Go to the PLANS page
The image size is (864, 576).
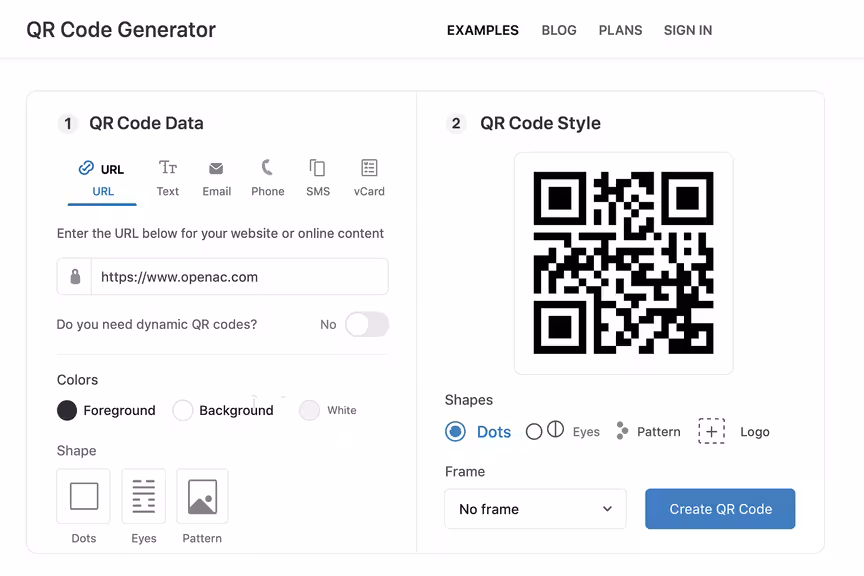point(620,30)
